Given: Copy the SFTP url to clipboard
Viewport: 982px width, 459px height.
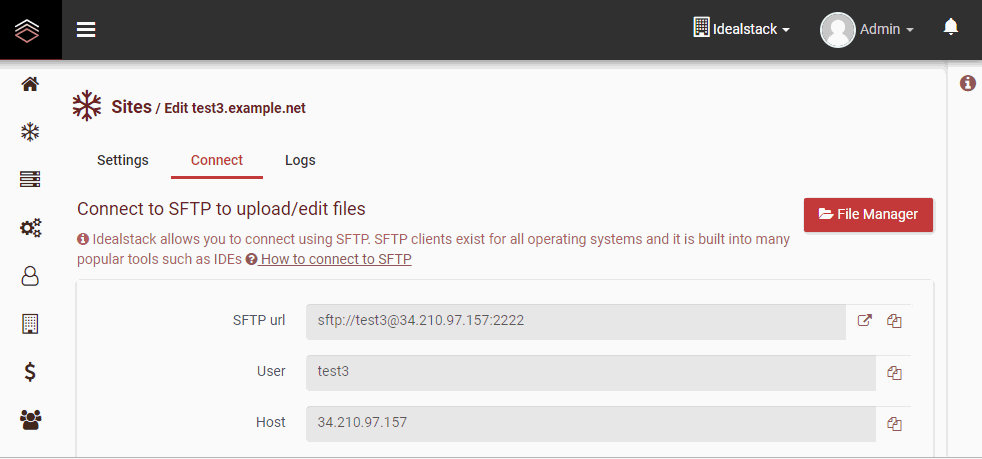Looking at the screenshot, I should (894, 321).
